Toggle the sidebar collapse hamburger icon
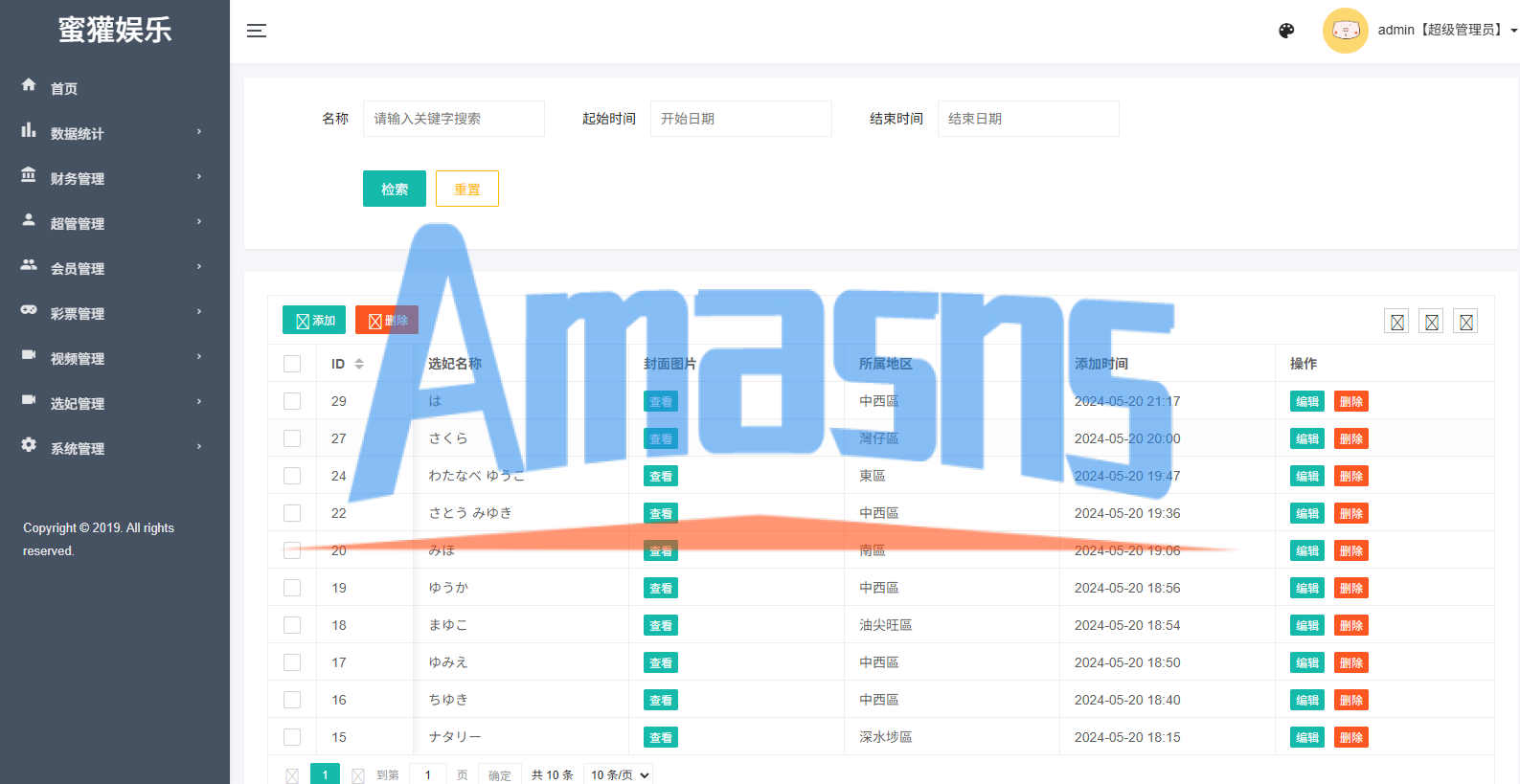Viewport: 1520px width, 784px height. tap(257, 31)
